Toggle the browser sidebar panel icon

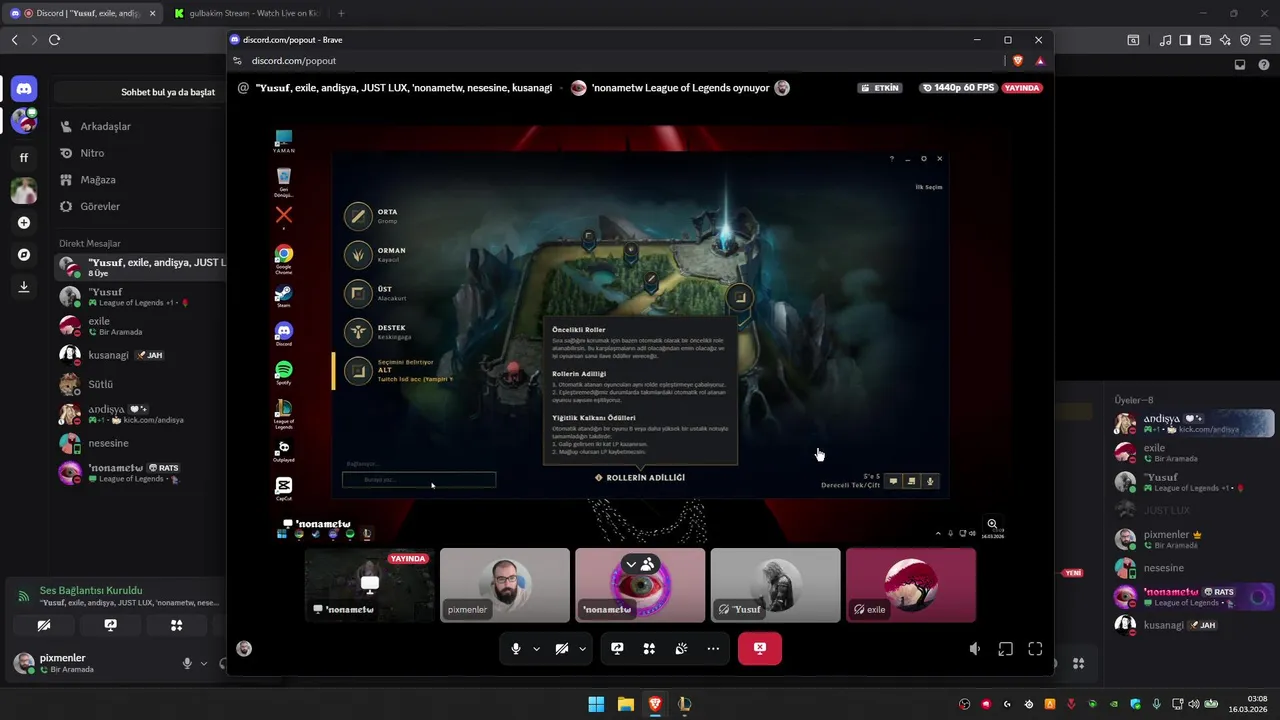(1185, 40)
